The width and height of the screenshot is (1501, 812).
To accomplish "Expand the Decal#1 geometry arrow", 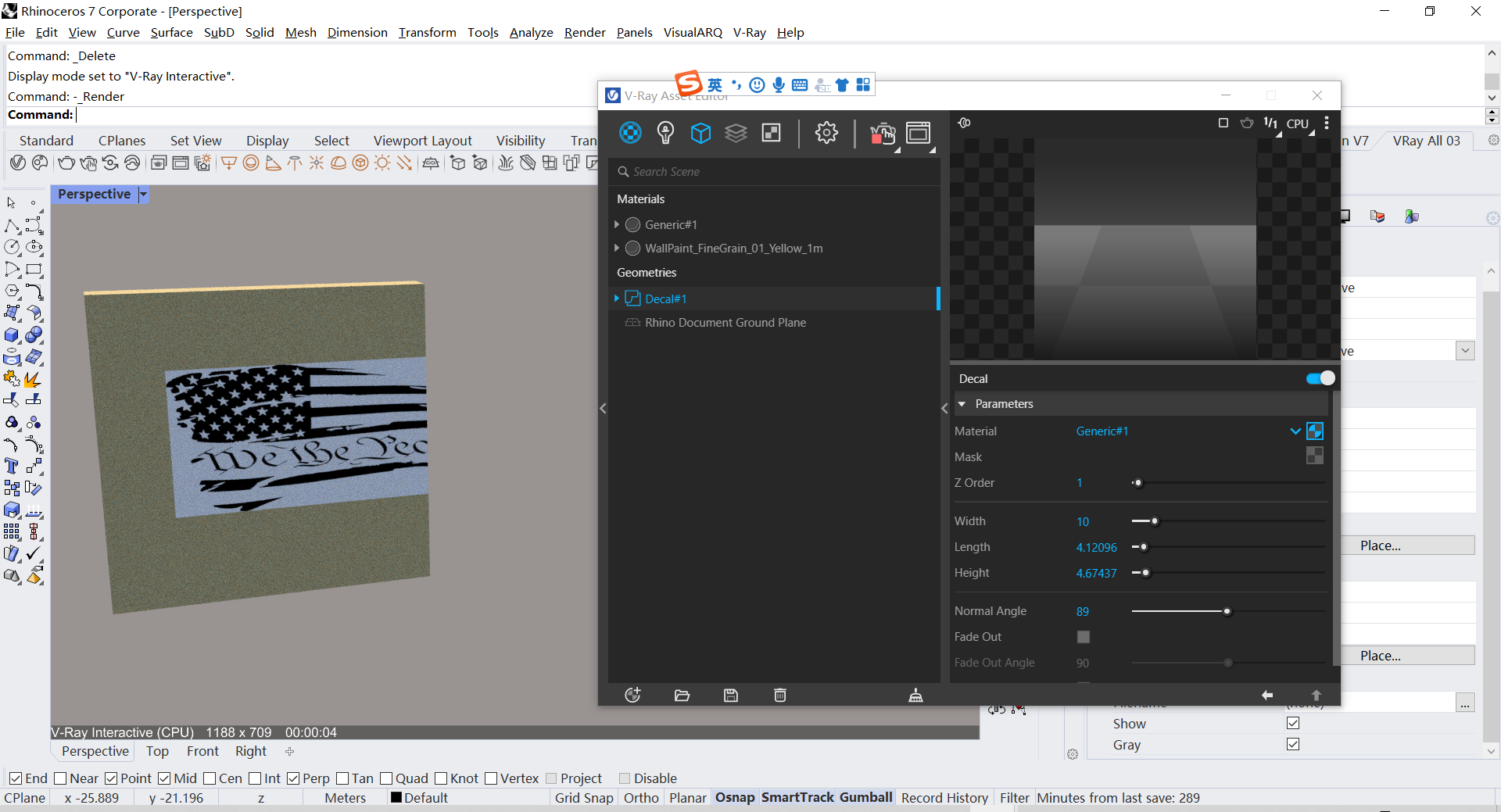I will pyautogui.click(x=617, y=299).
